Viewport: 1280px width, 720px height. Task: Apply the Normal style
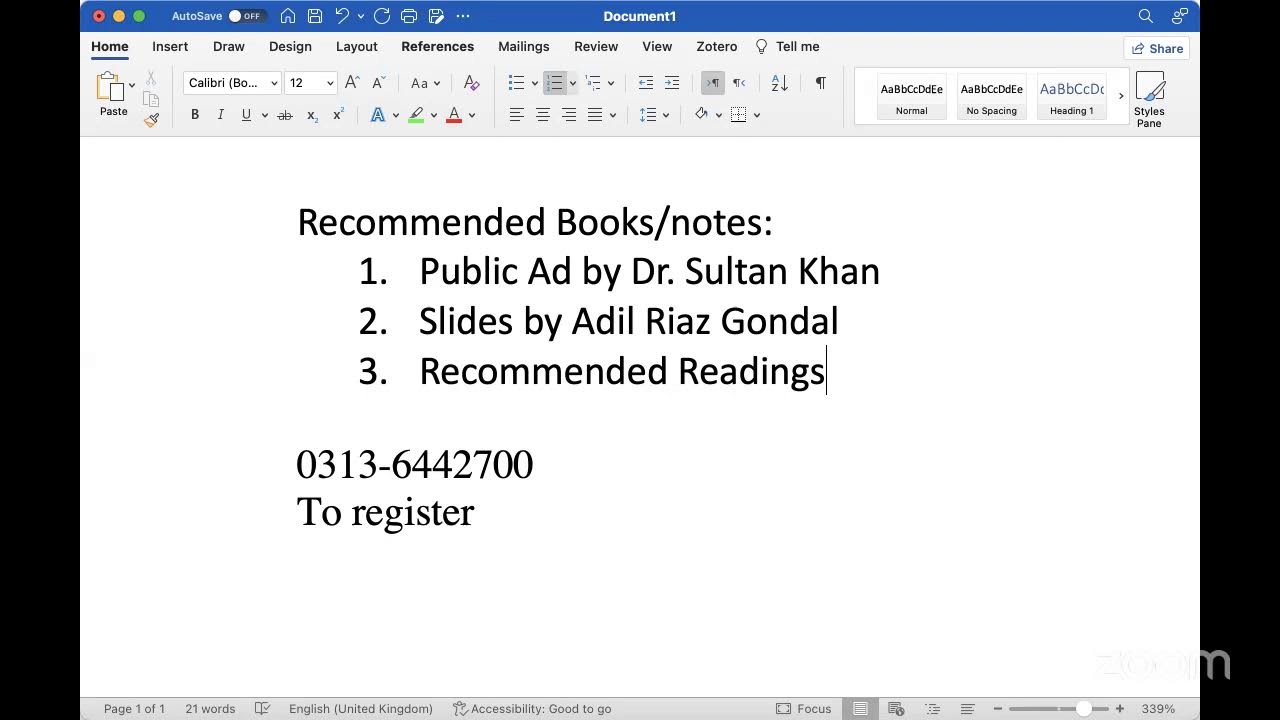[912, 98]
